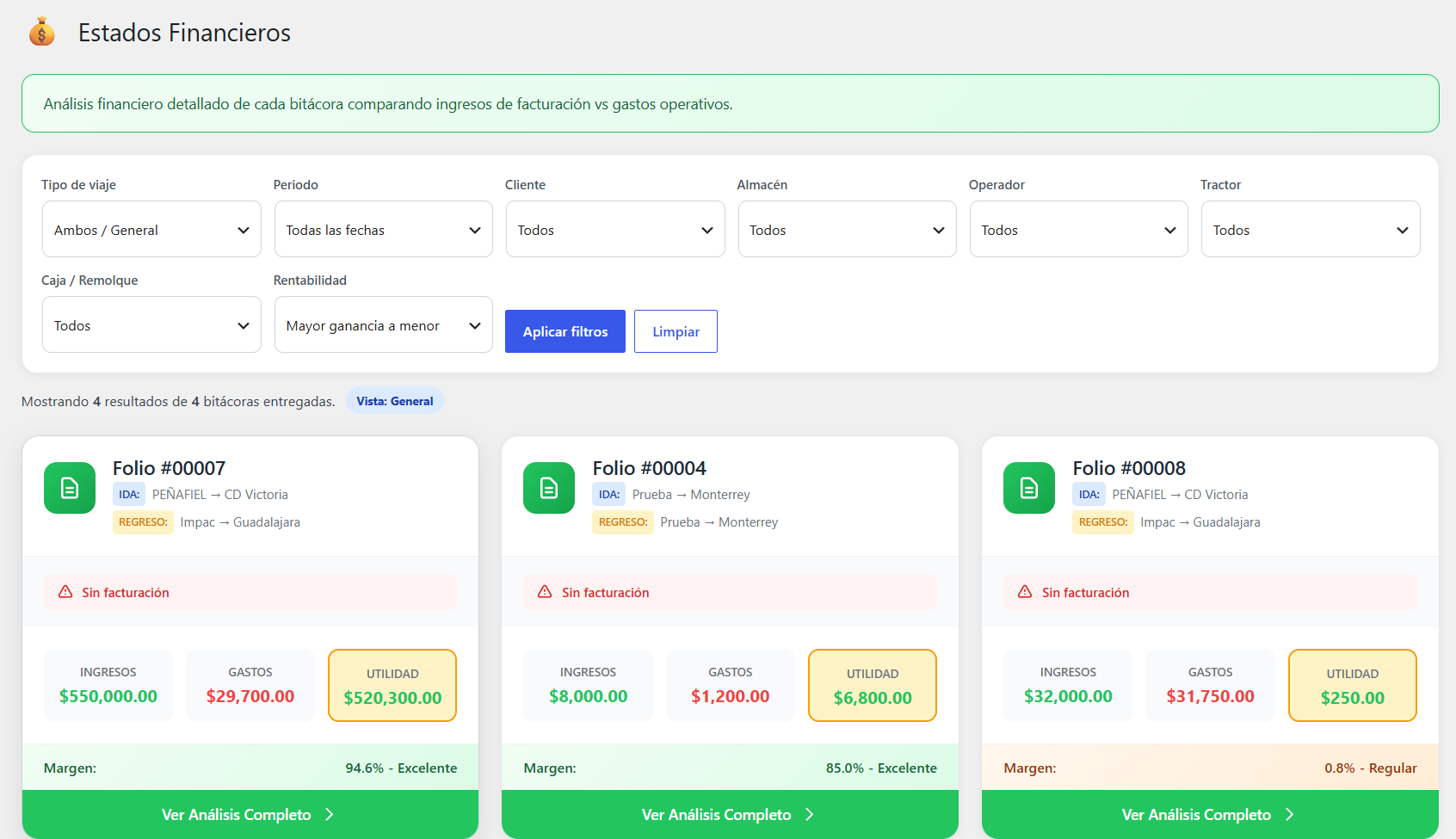Click the $8,000.00 ingresos value
The height and width of the screenshot is (839, 1456).
pyautogui.click(x=589, y=696)
